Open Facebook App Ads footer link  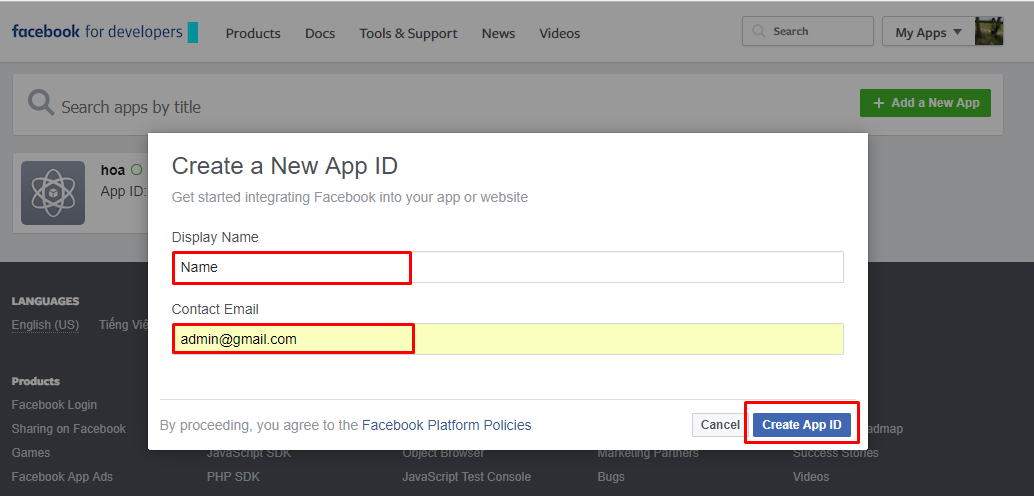pos(62,476)
